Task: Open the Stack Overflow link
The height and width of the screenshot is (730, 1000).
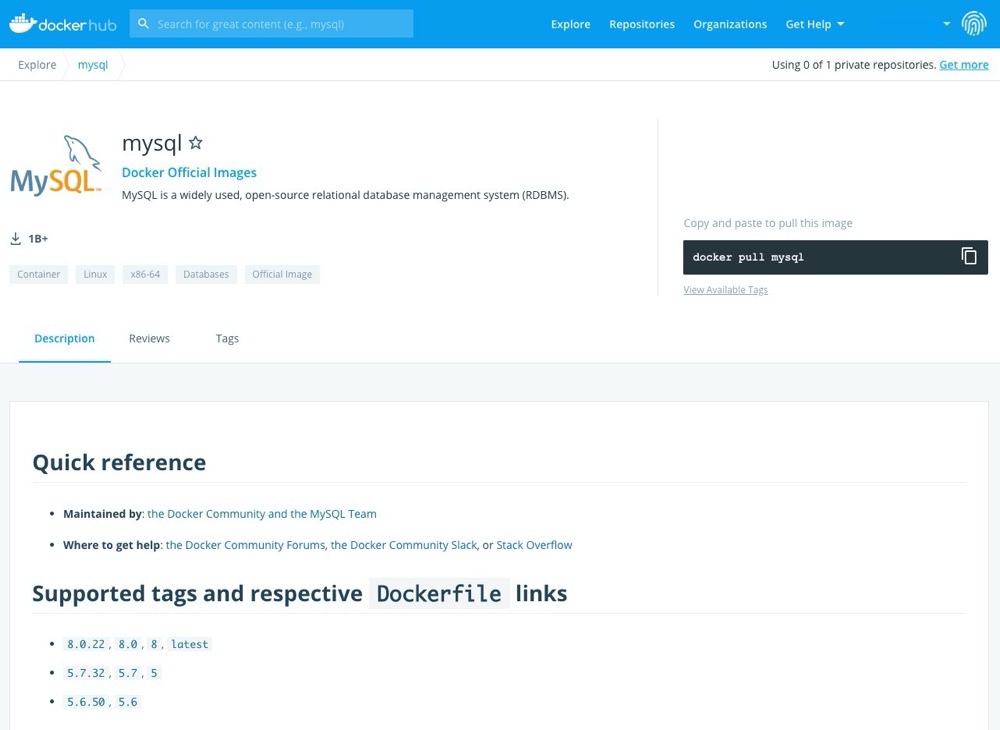Action: 534,545
